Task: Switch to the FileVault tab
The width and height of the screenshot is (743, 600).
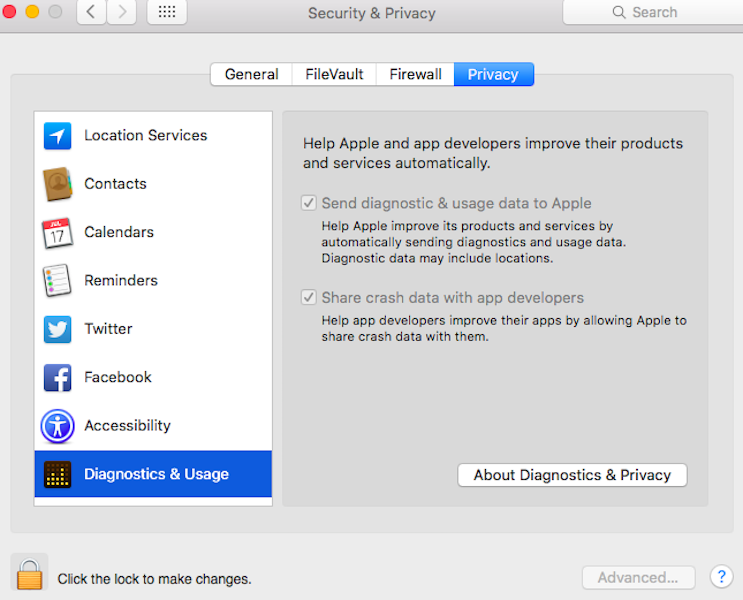Action: pyautogui.click(x=334, y=74)
